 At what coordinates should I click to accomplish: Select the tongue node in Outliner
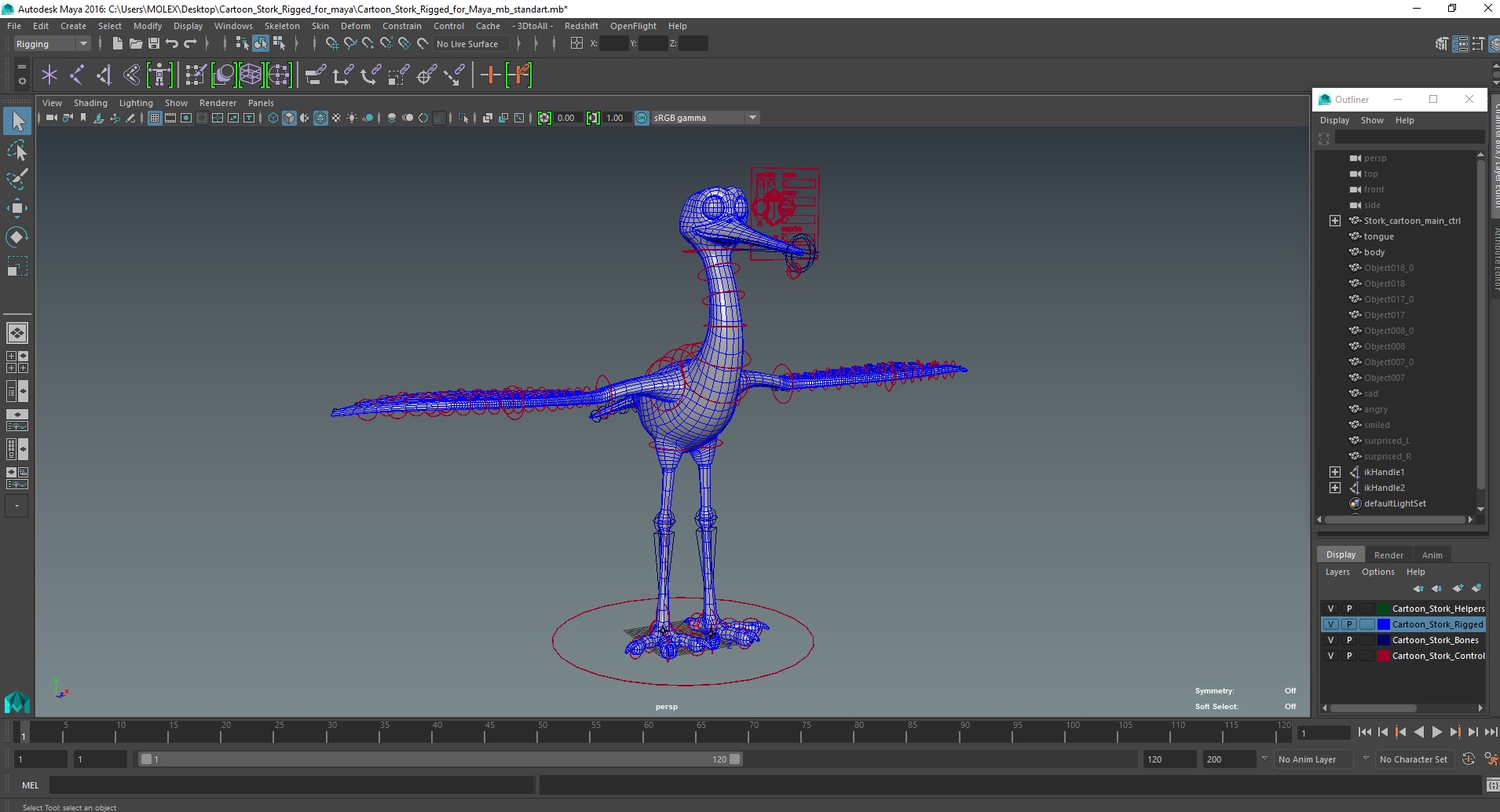[1379, 236]
